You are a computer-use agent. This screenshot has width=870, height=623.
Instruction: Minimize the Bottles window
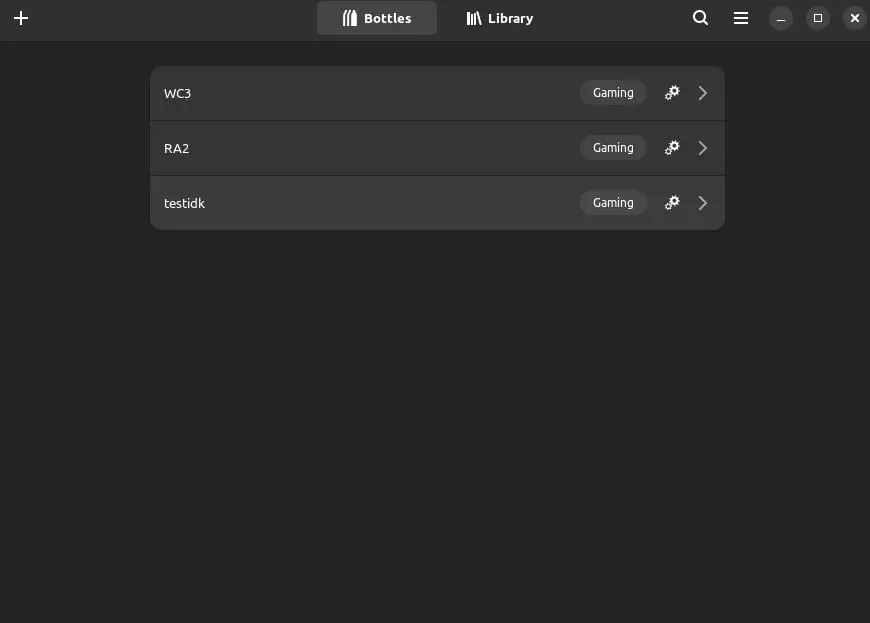781,18
